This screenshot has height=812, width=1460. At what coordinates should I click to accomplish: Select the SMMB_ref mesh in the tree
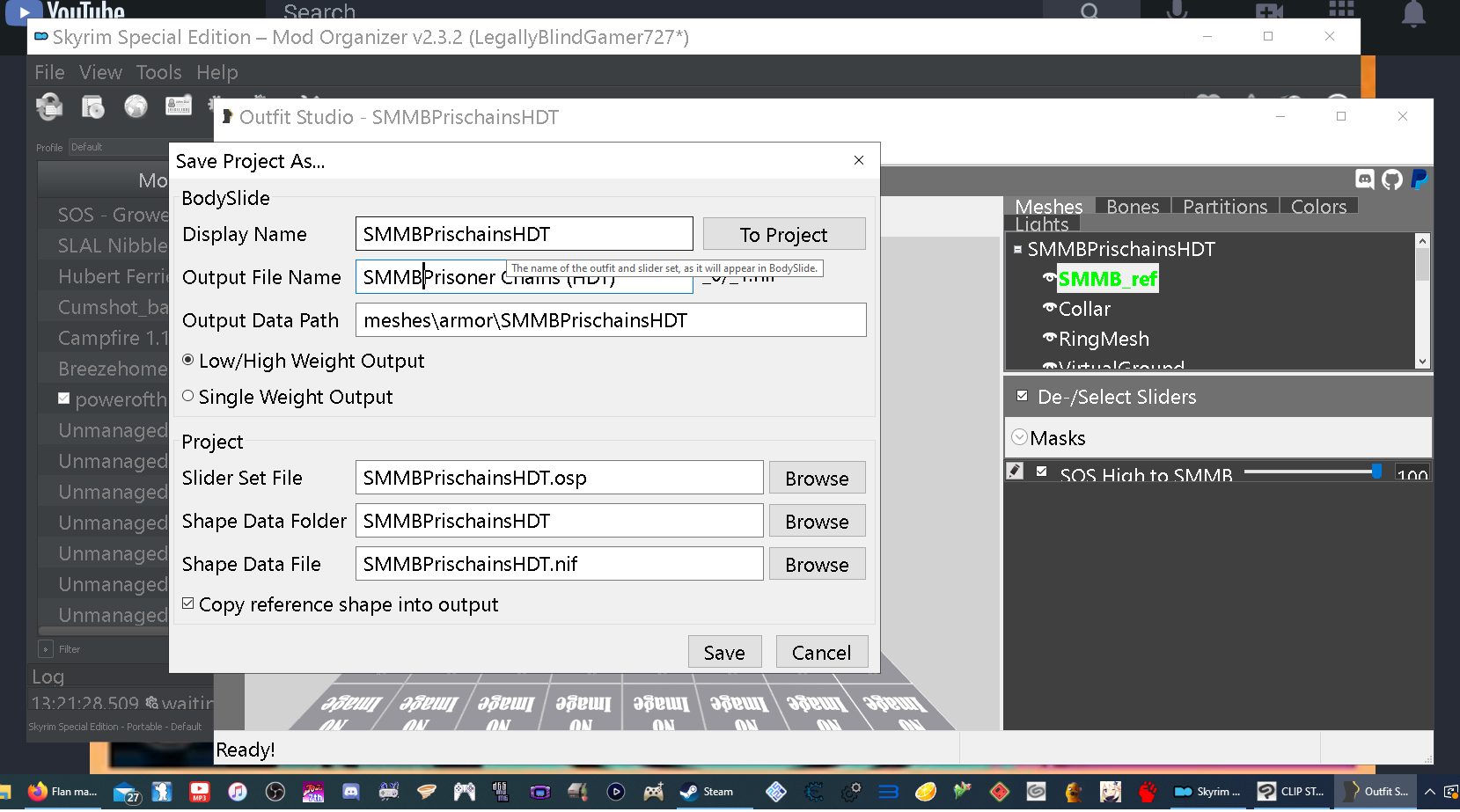pyautogui.click(x=1107, y=279)
